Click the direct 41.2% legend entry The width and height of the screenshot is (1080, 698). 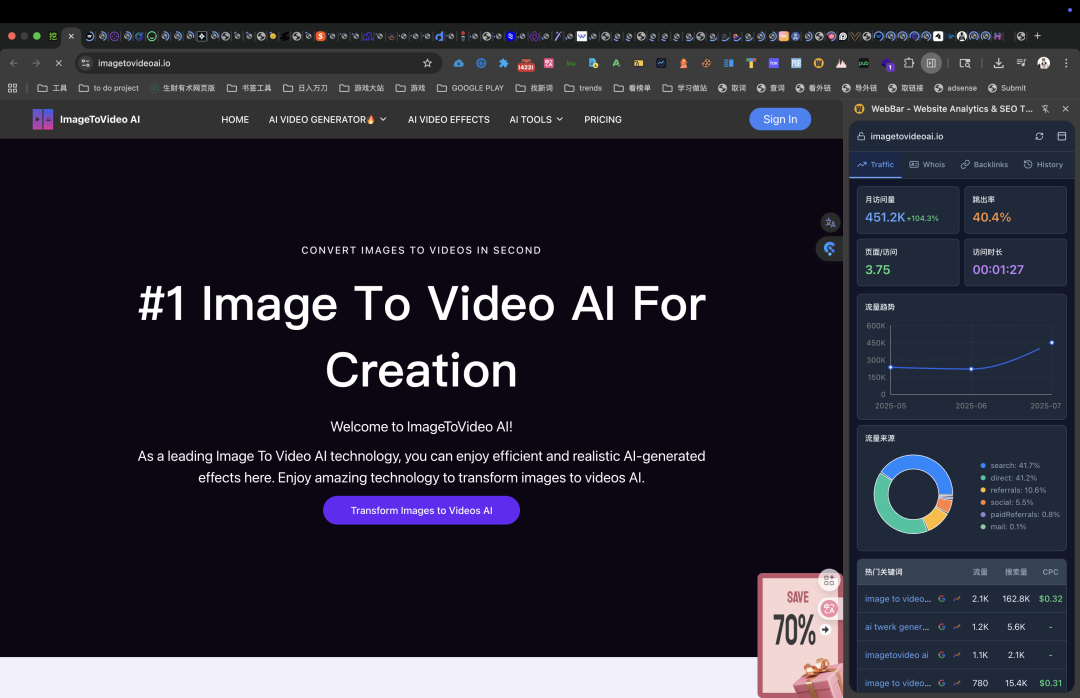(x=1008, y=478)
